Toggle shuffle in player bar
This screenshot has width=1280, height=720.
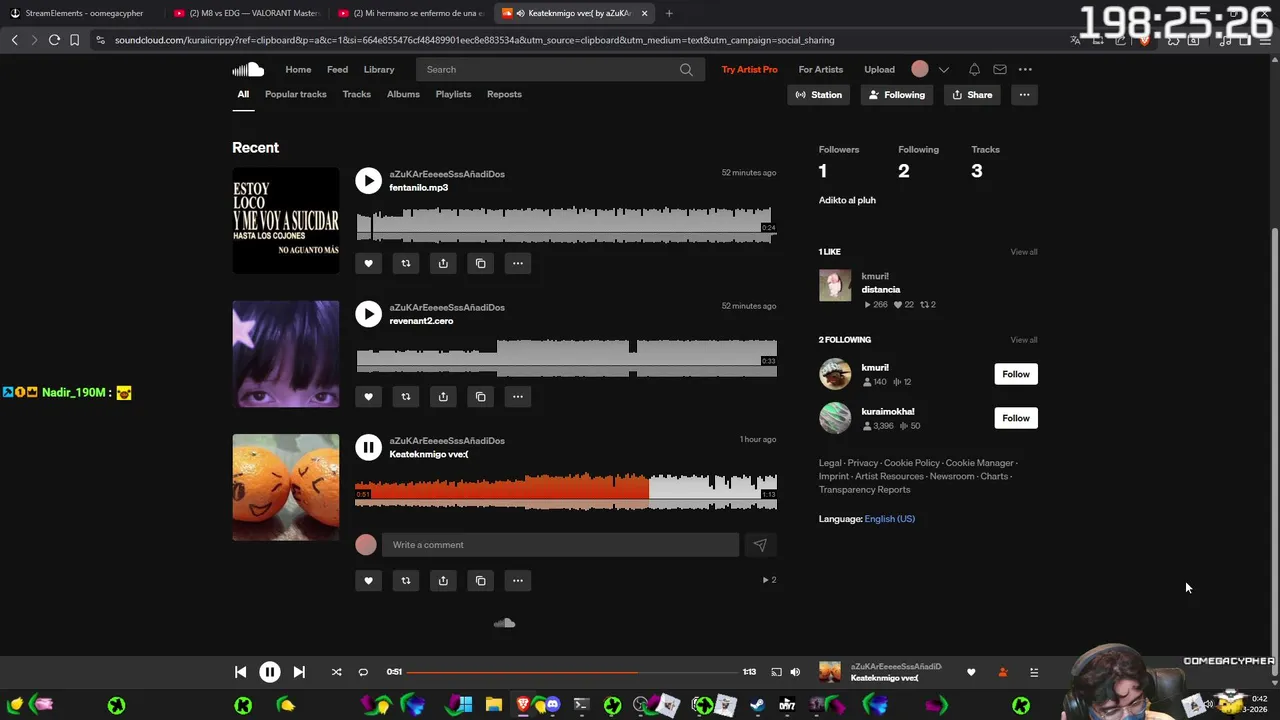[337, 672]
